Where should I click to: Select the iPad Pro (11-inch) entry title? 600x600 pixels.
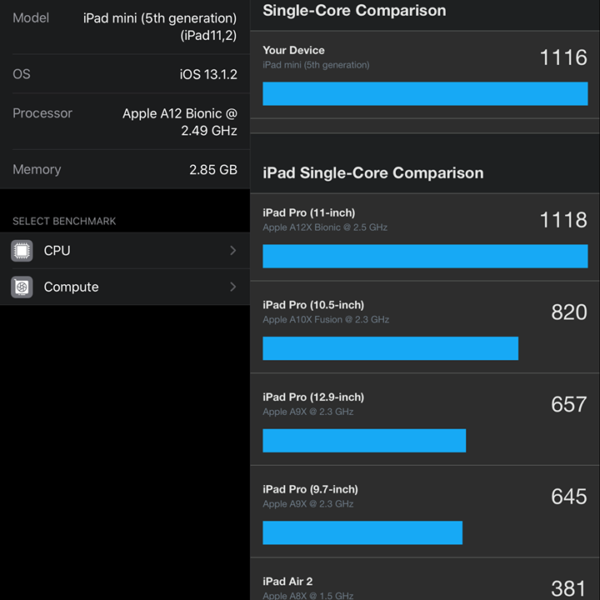[x=309, y=213]
